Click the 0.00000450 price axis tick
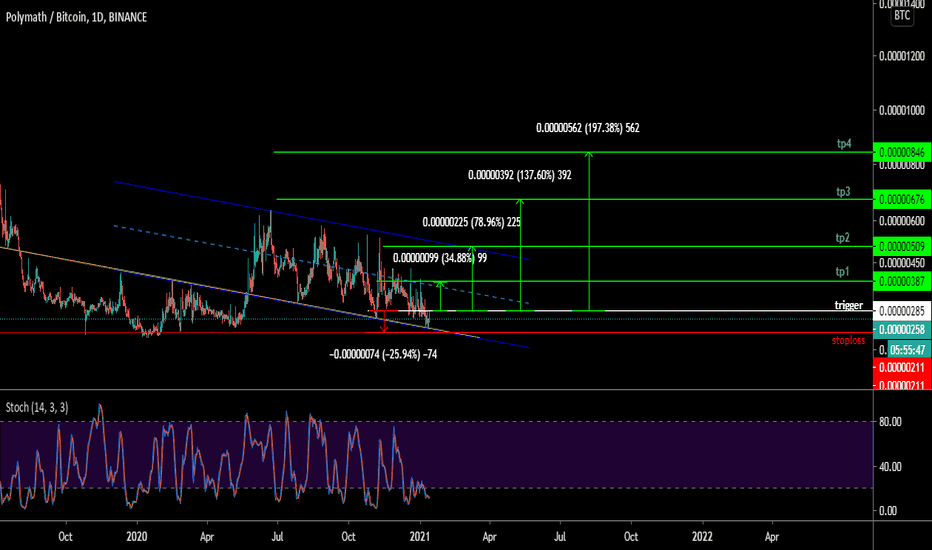The image size is (932, 550). click(902, 263)
